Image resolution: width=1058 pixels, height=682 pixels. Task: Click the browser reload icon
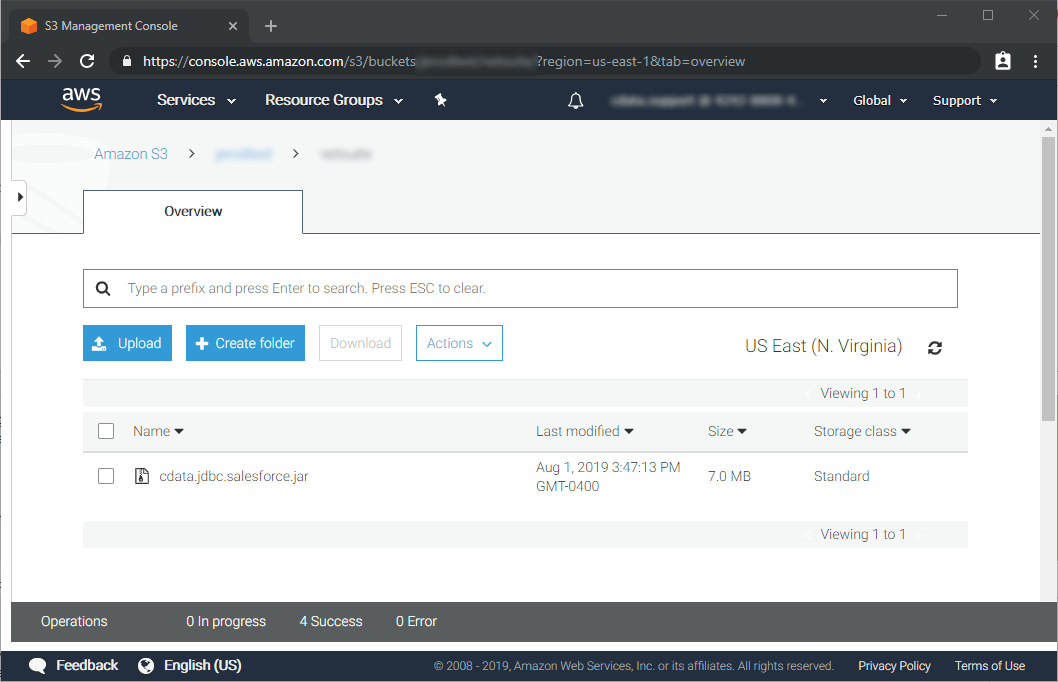pyautogui.click(x=87, y=61)
